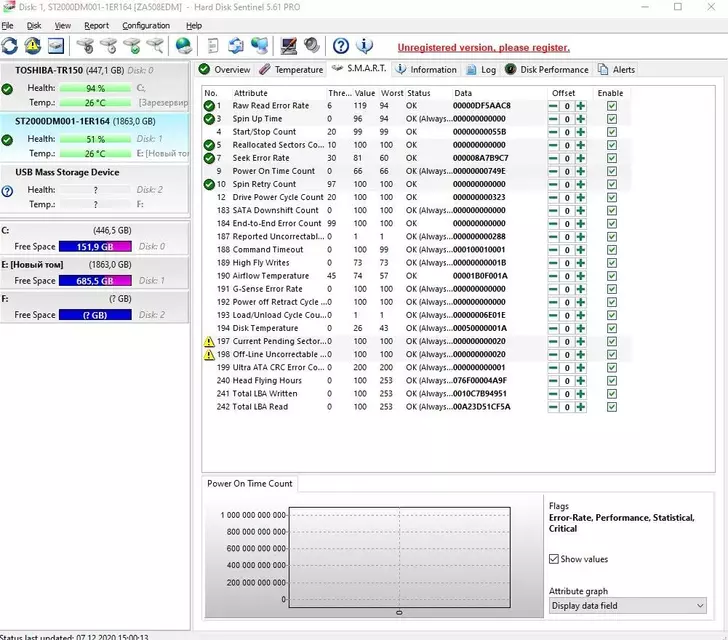Click the E: free space bar 685,5 GB
Viewport: 728px width, 640px height.
coord(95,281)
